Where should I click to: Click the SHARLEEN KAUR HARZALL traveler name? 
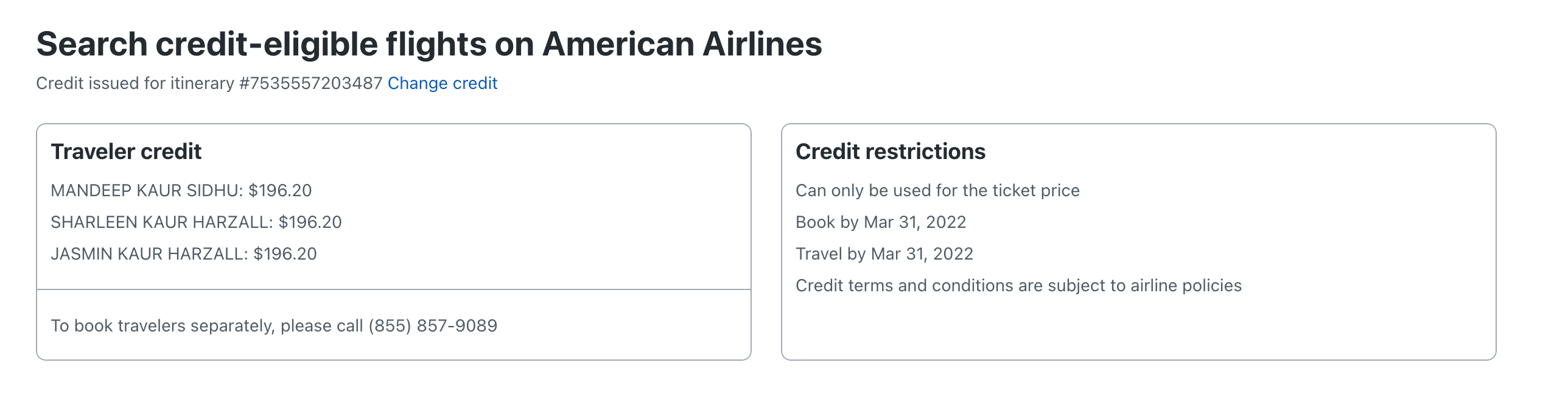pos(161,222)
